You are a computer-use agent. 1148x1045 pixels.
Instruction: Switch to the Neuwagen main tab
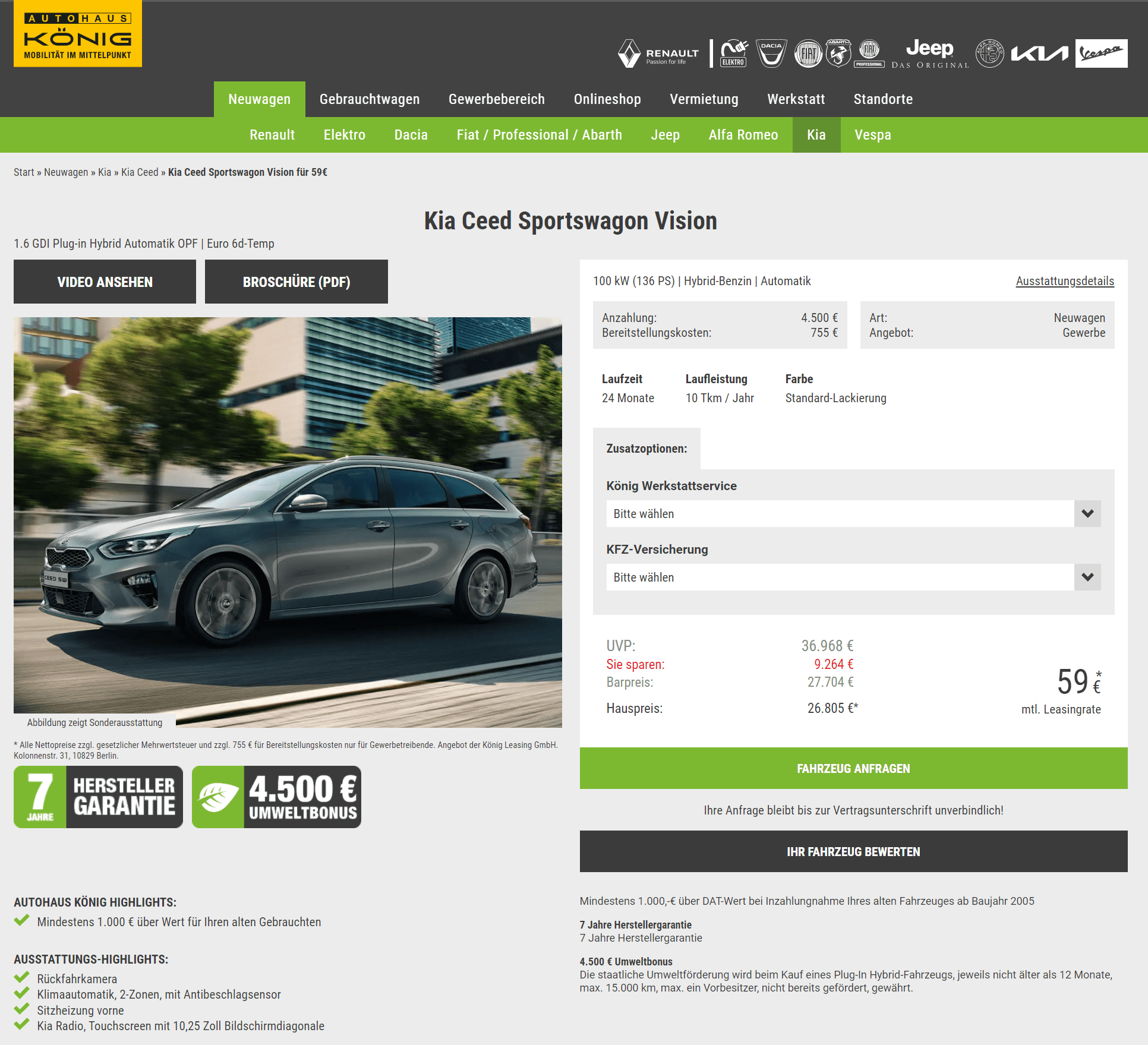[260, 99]
